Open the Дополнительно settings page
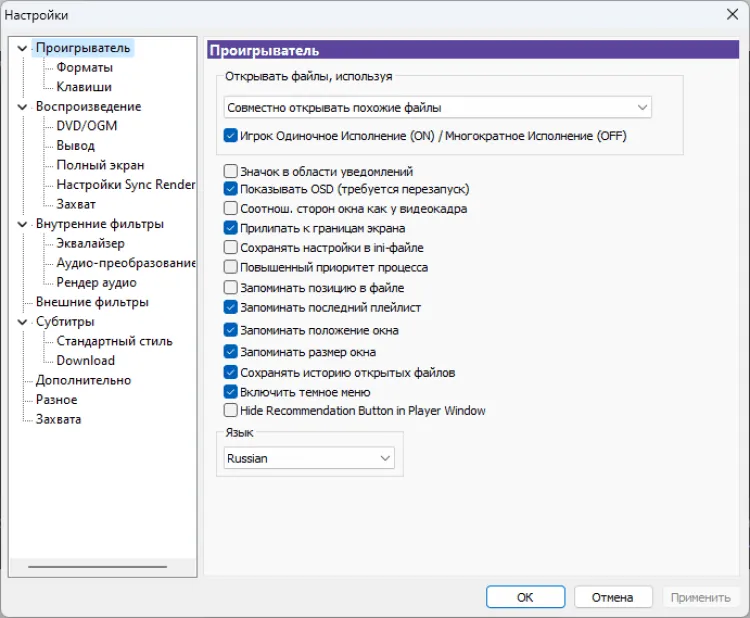The width and height of the screenshot is (750, 618). (83, 380)
